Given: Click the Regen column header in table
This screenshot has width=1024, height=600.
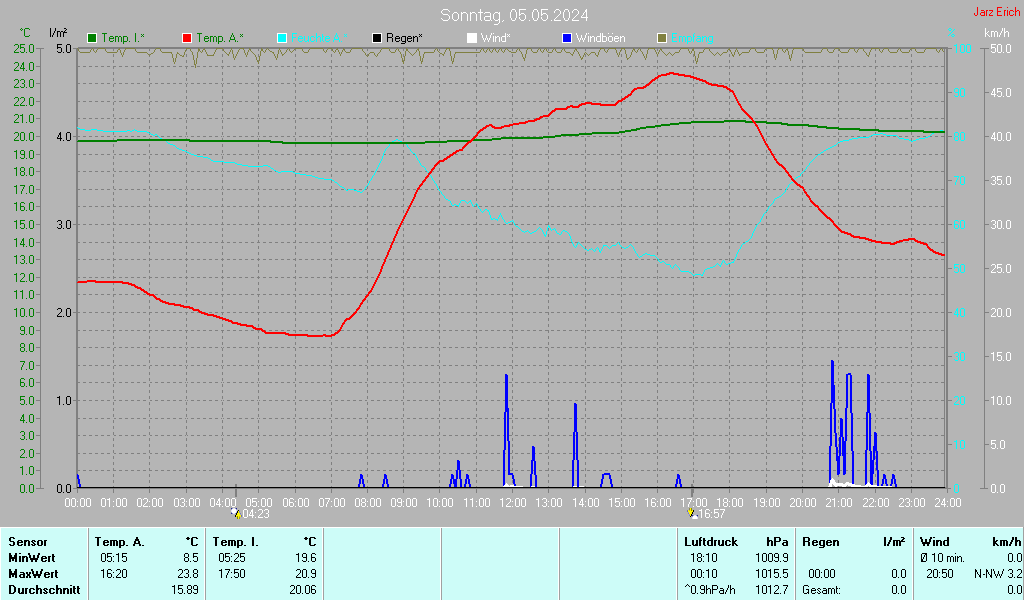Looking at the screenshot, I should click(821, 541).
